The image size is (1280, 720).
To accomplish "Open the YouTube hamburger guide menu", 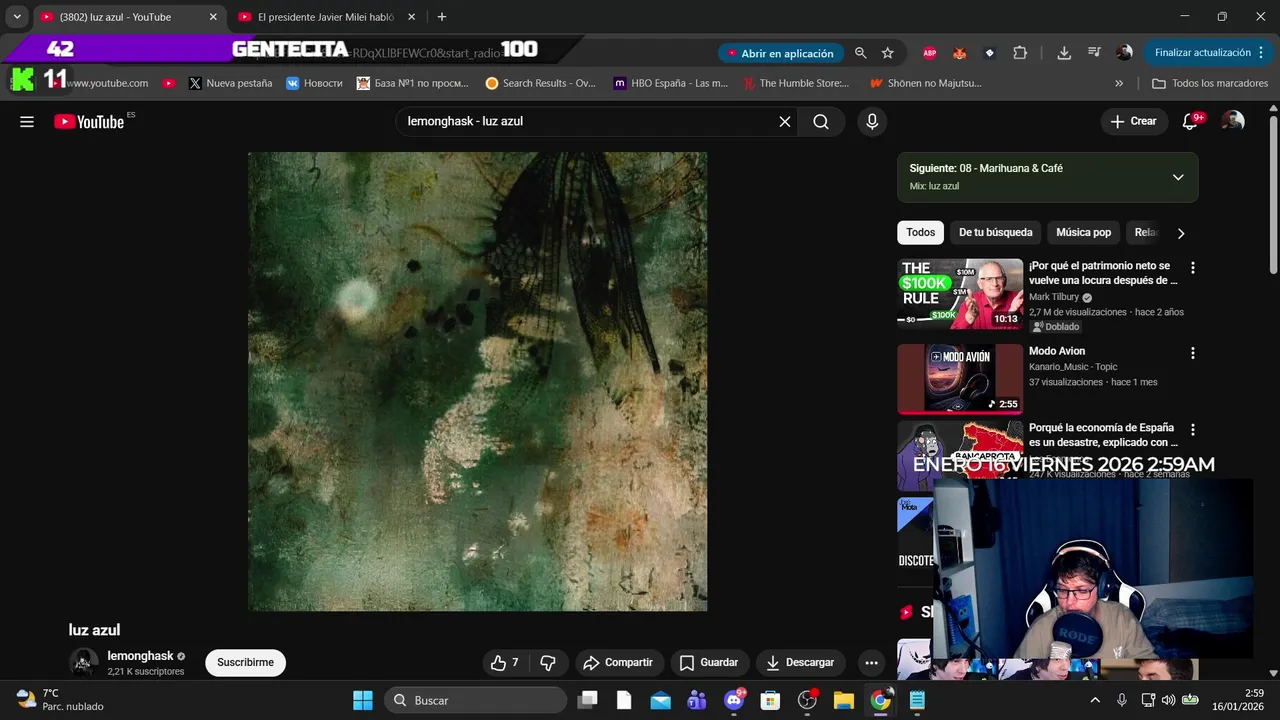I will [27, 122].
